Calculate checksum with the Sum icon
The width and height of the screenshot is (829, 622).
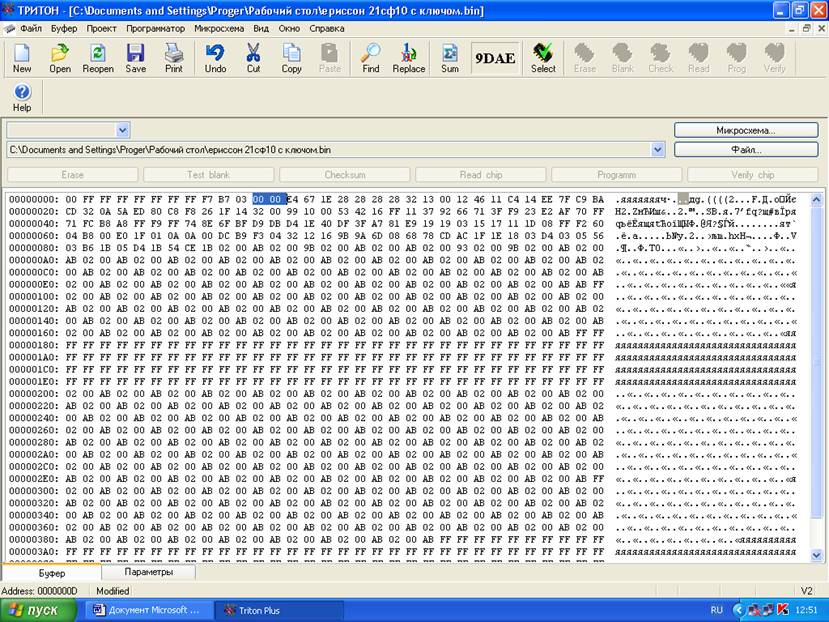tap(450, 58)
